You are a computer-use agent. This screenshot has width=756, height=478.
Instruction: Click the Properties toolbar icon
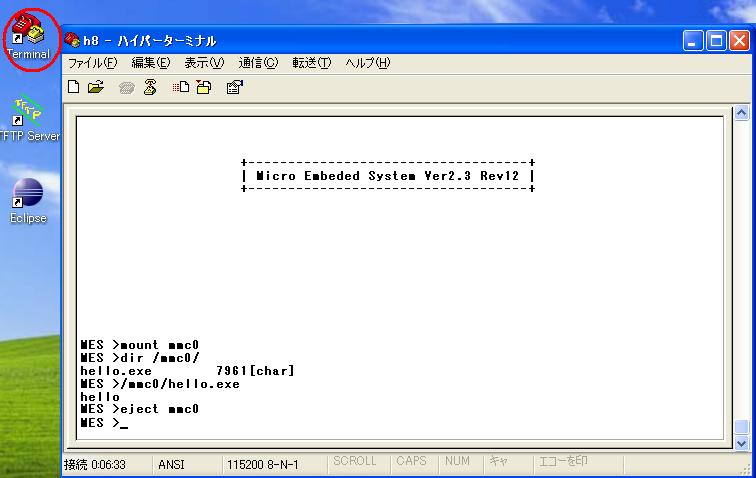[x=235, y=87]
